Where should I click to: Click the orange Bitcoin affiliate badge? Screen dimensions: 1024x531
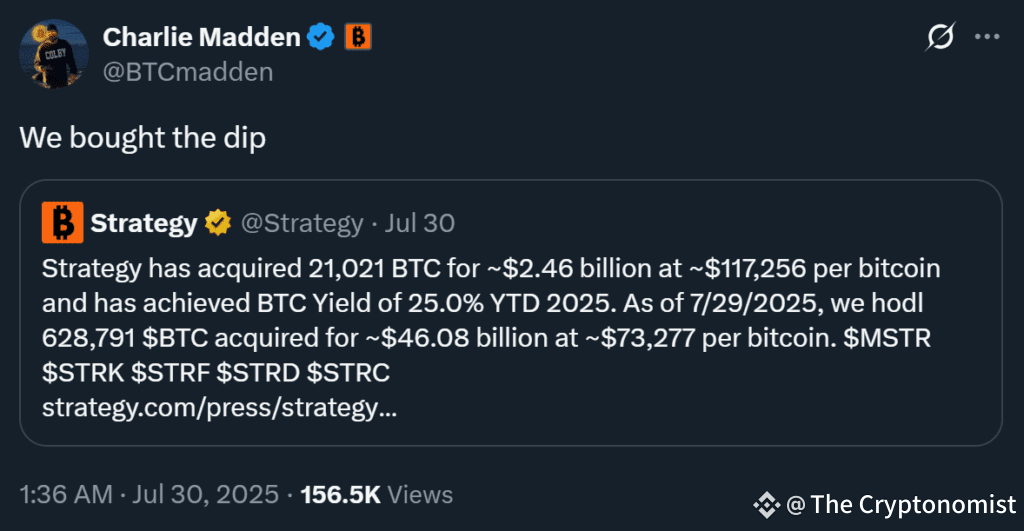pos(358,37)
